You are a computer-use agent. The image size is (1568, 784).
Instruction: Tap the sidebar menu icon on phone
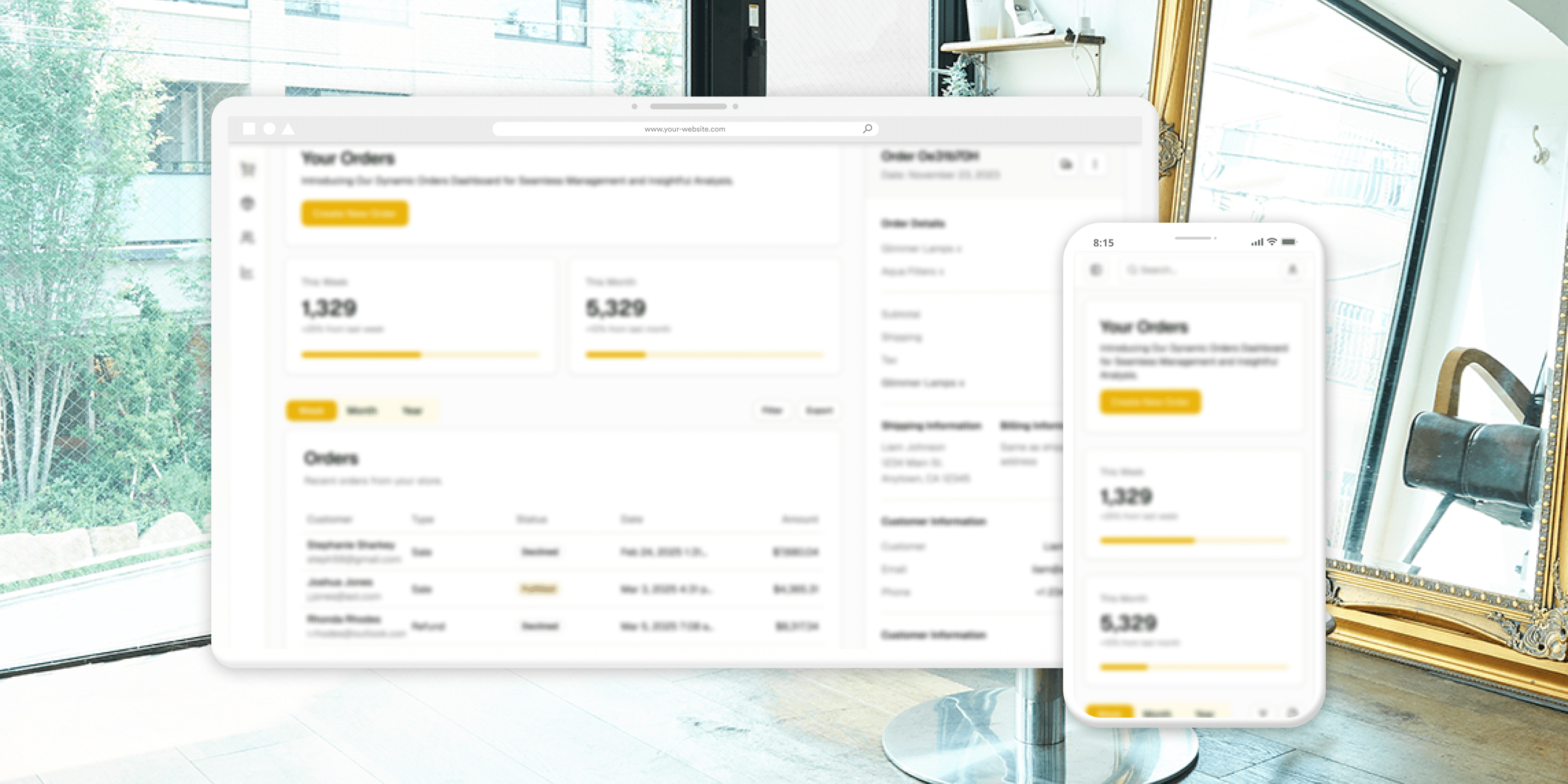(x=1097, y=269)
